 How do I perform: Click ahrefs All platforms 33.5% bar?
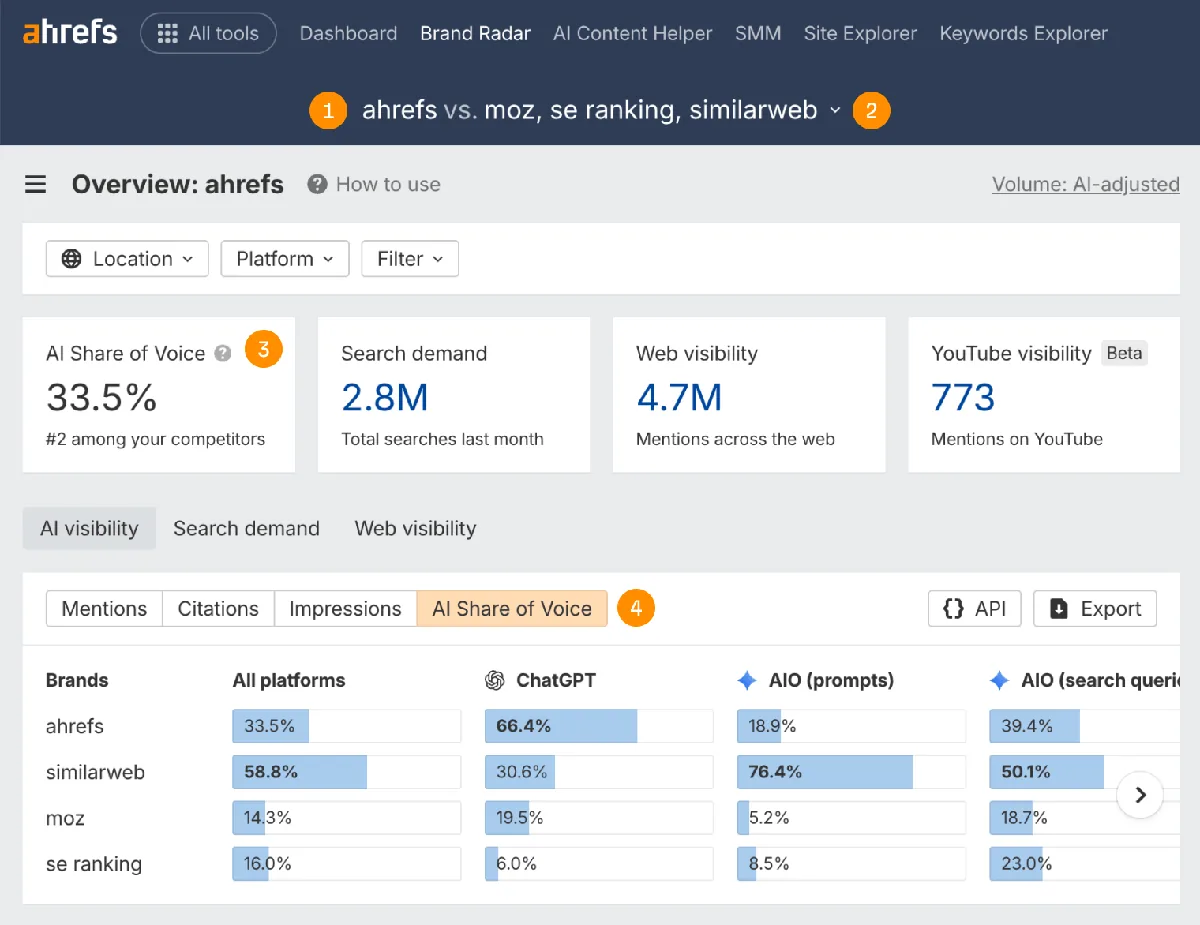(346, 726)
